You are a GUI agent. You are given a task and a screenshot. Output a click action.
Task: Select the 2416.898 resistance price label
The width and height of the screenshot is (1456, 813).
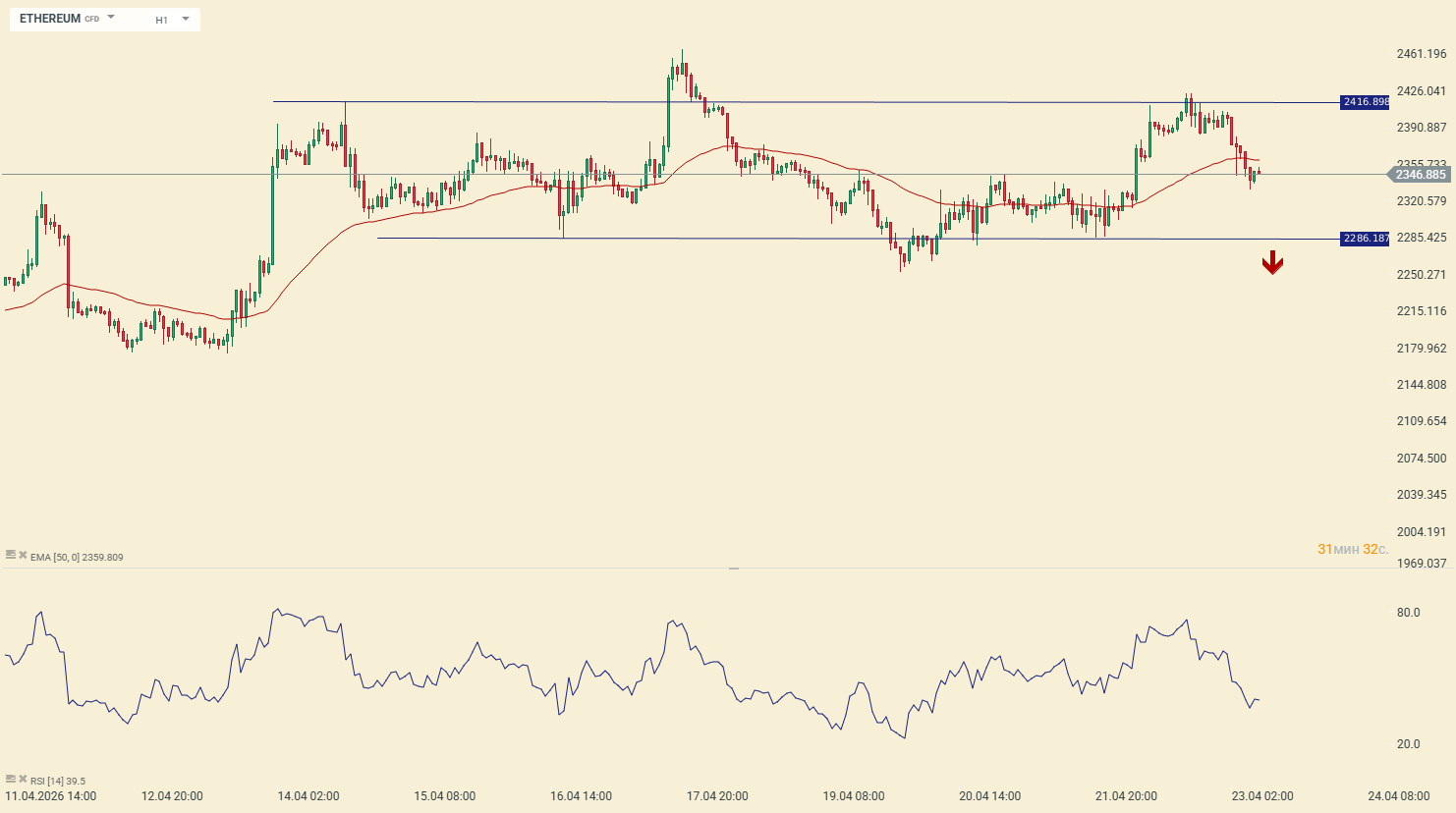click(1366, 102)
